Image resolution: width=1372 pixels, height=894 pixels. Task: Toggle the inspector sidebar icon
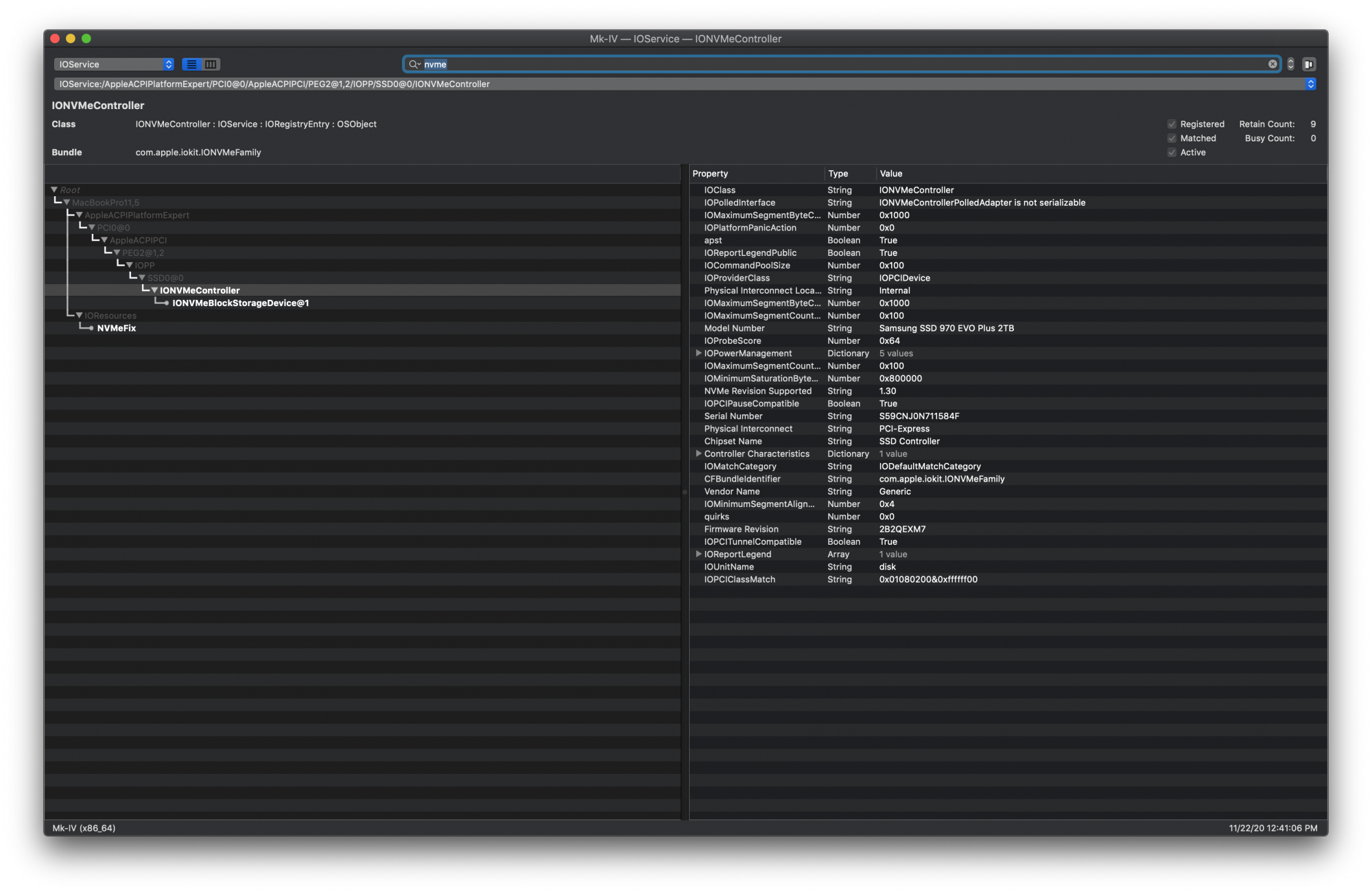1309,64
